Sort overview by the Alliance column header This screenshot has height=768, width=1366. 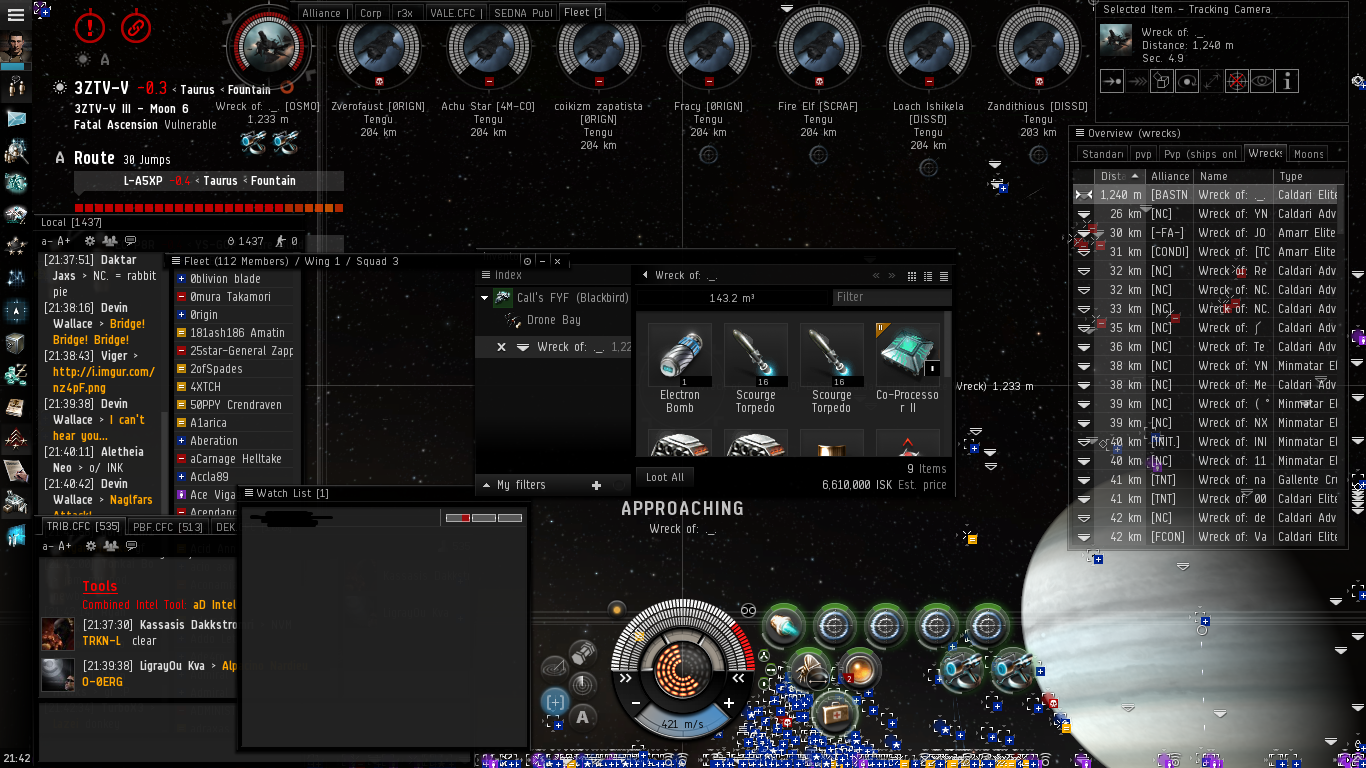[x=1170, y=176]
